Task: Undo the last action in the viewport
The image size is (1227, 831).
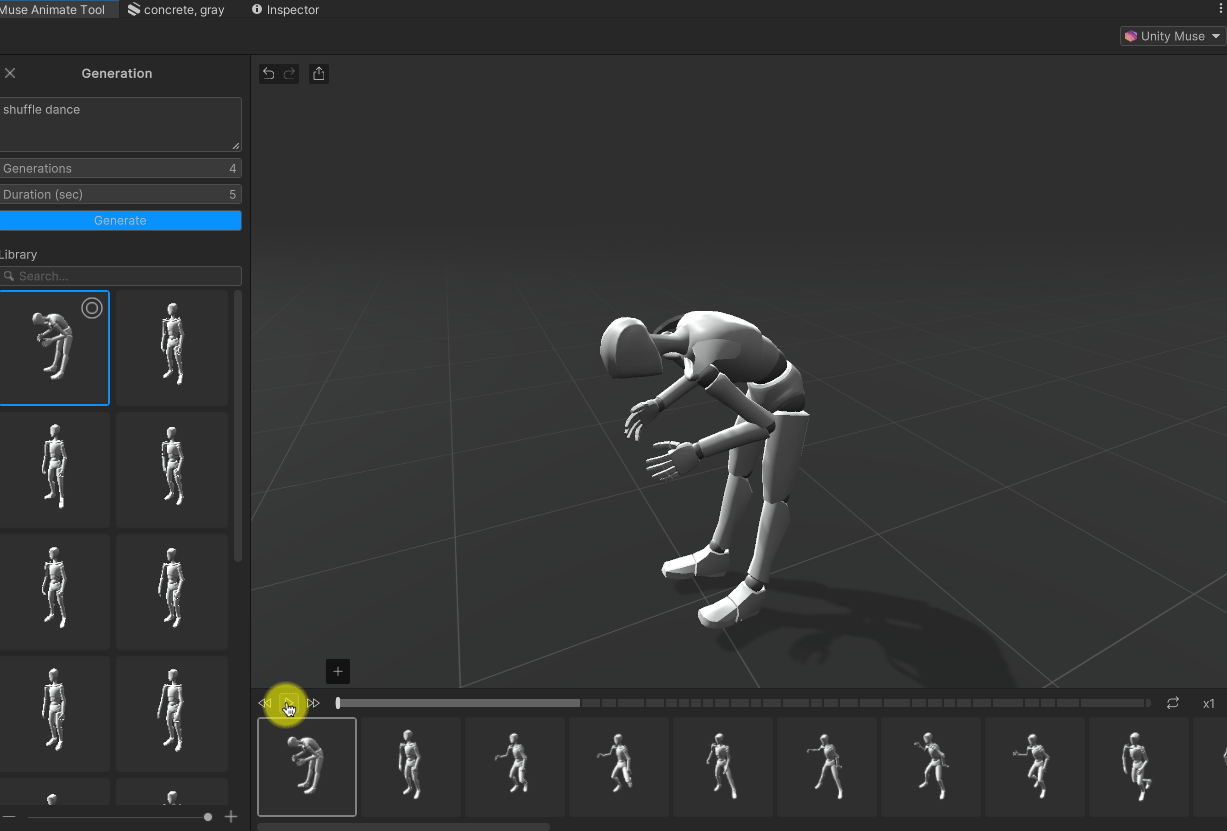Action: [x=268, y=73]
